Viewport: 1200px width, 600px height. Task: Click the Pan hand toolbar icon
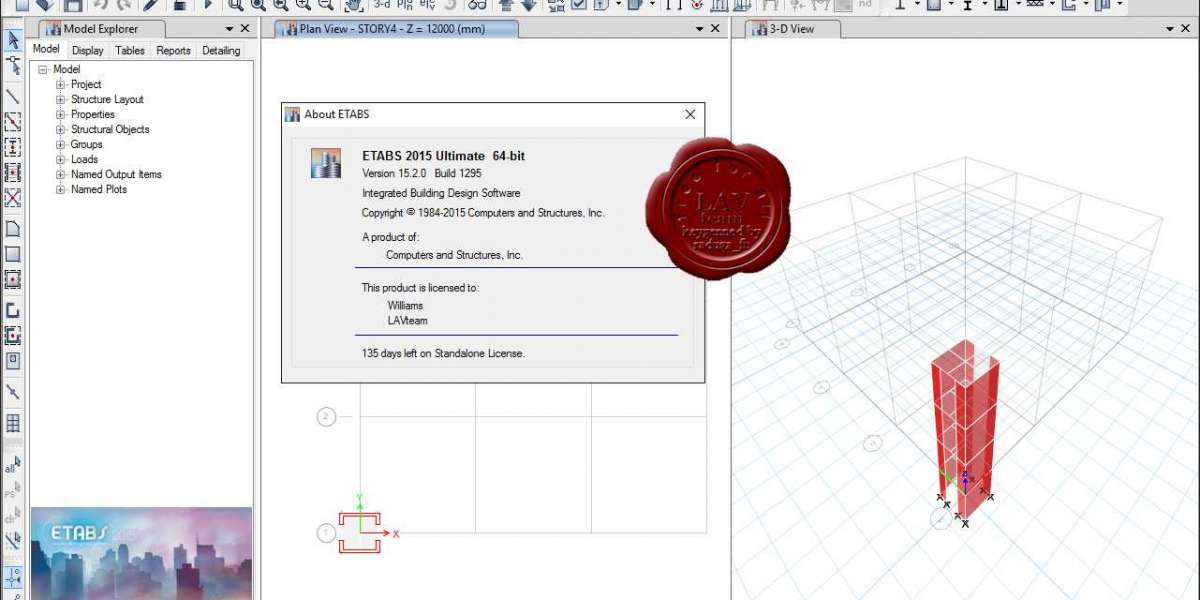(x=353, y=5)
